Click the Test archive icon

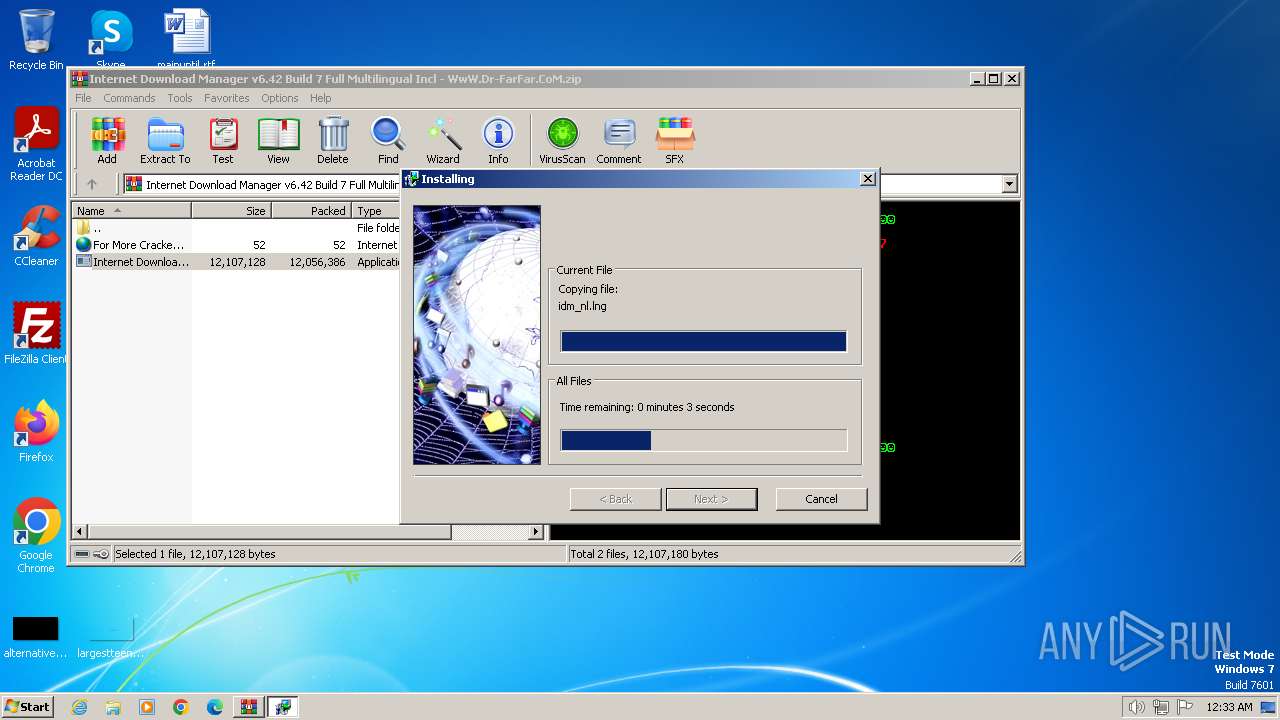point(223,140)
